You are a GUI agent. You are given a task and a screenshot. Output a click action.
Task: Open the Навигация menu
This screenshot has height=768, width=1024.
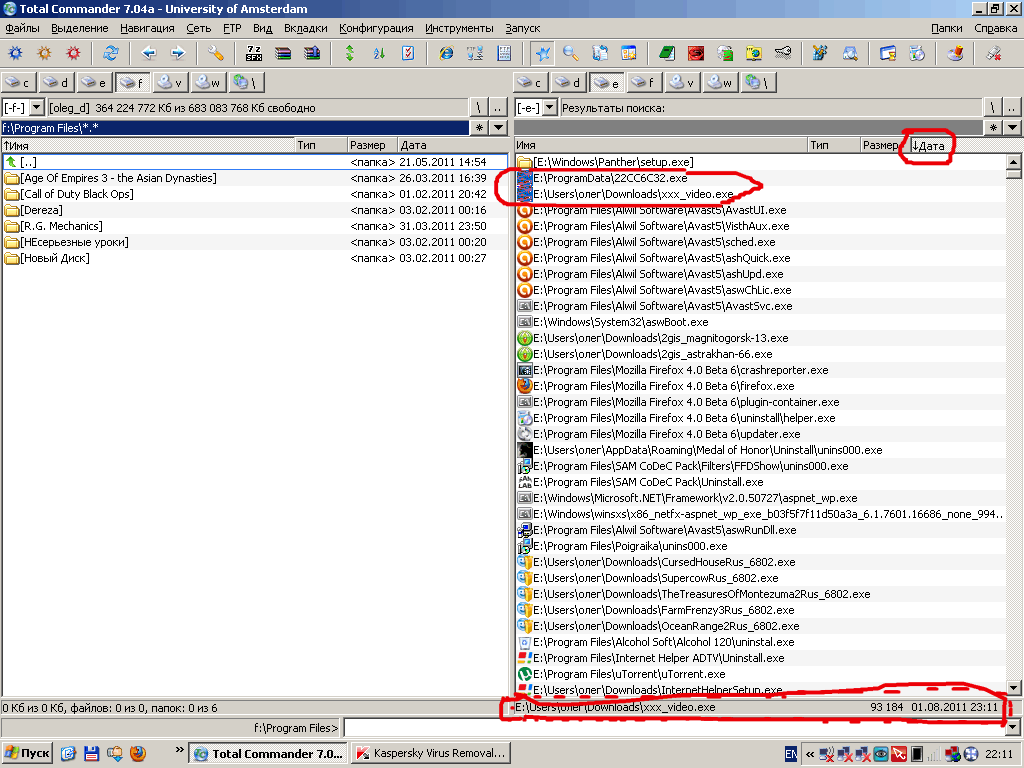147,28
